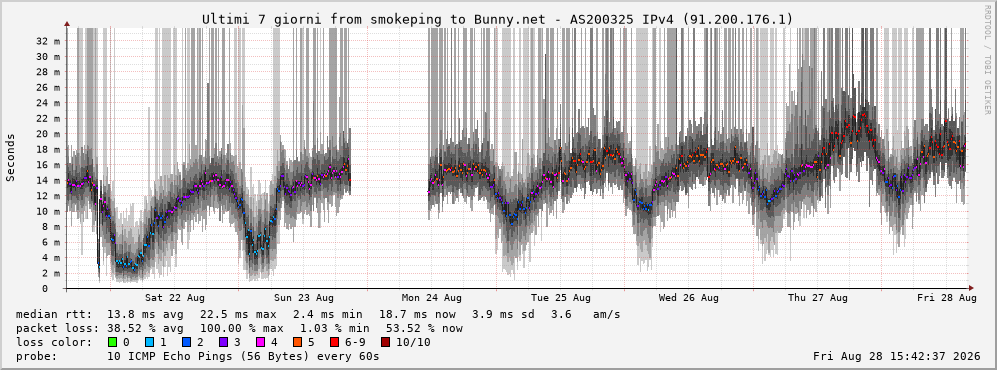This screenshot has width=997, height=370.
Task: Click the "26 m" y-axis value
Action: pyautogui.click(x=48, y=88)
